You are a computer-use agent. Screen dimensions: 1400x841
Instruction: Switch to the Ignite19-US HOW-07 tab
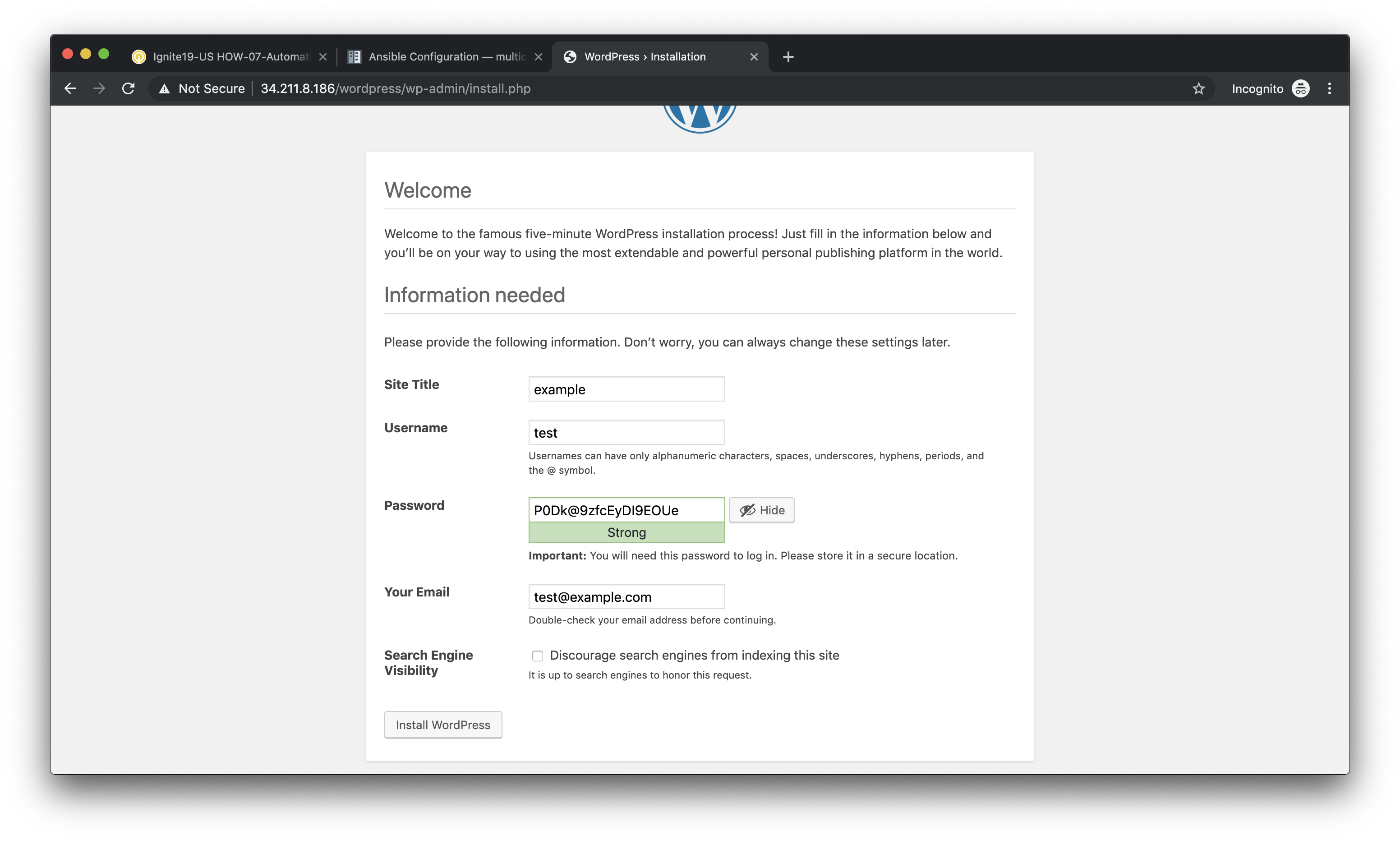(230, 57)
